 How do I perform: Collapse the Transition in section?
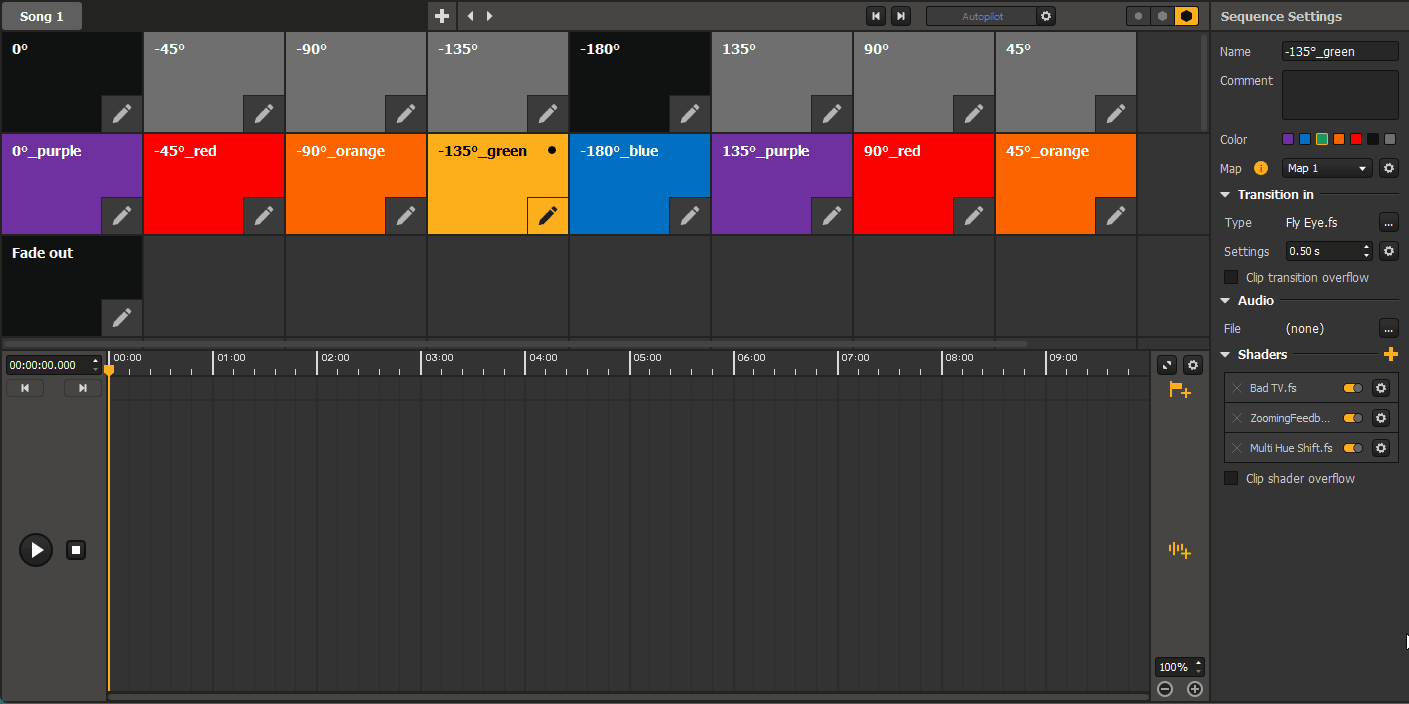1226,194
